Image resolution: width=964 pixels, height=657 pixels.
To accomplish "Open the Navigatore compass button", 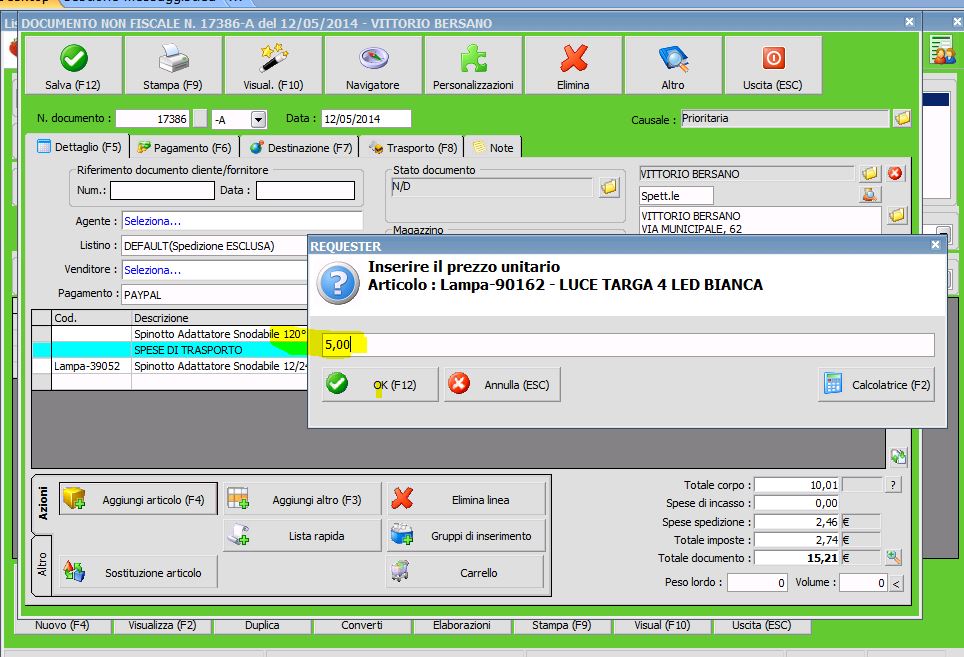I will click(373, 65).
